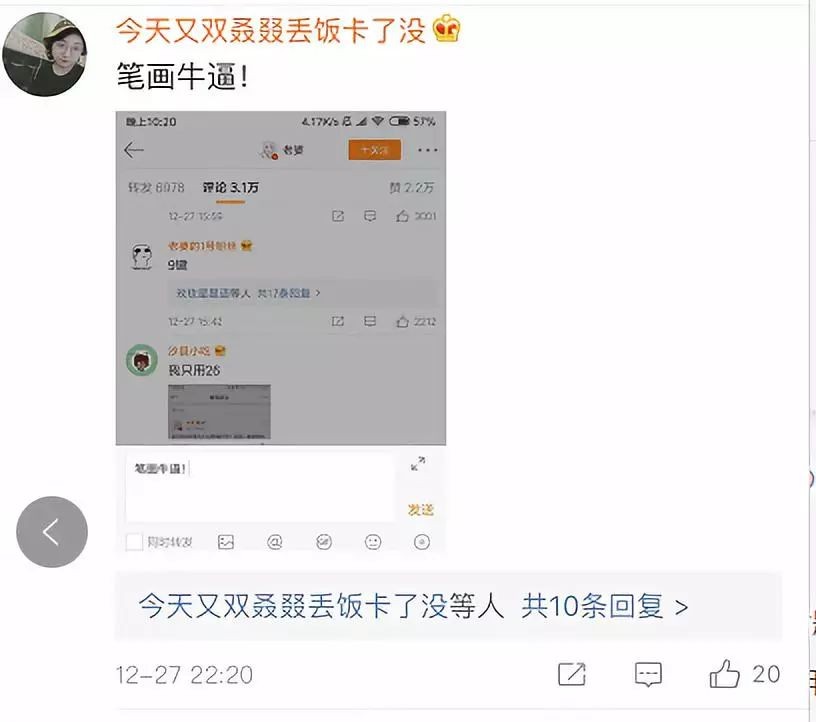Expand 共17条回复 in the embedded screenshot
816x722 pixels.
pyautogui.click(x=288, y=293)
